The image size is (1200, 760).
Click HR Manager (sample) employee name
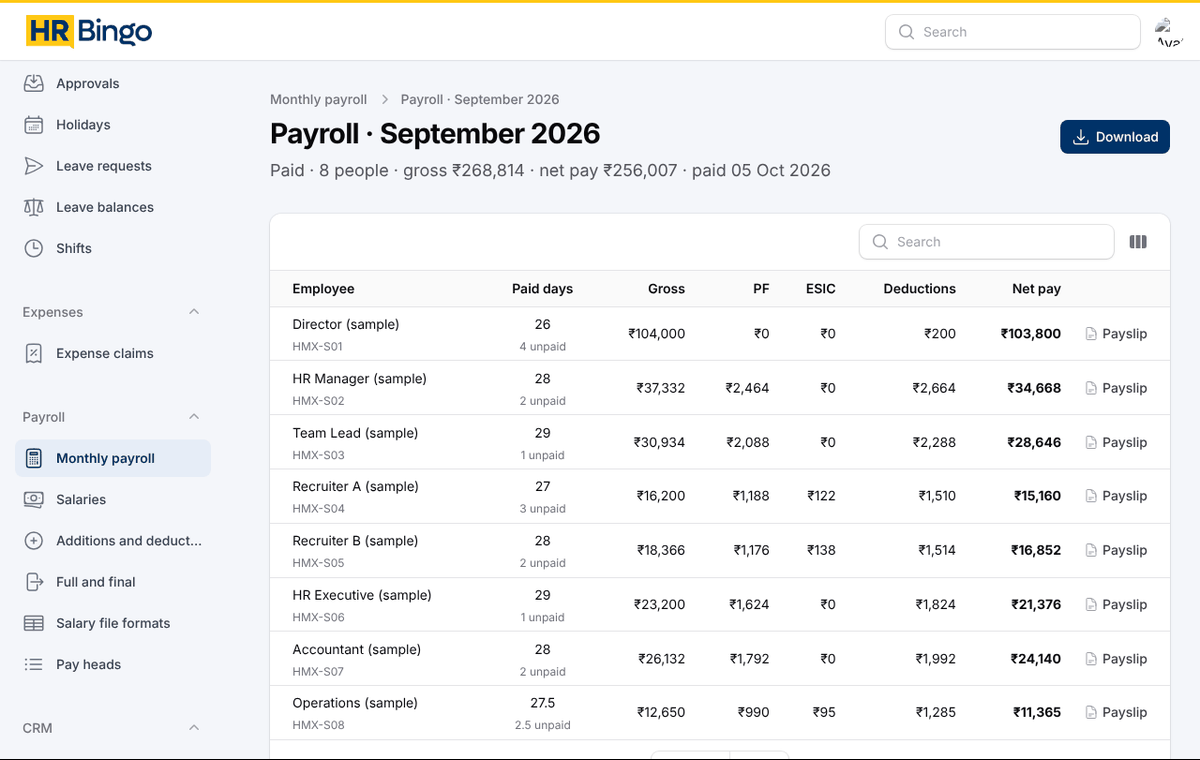click(359, 378)
